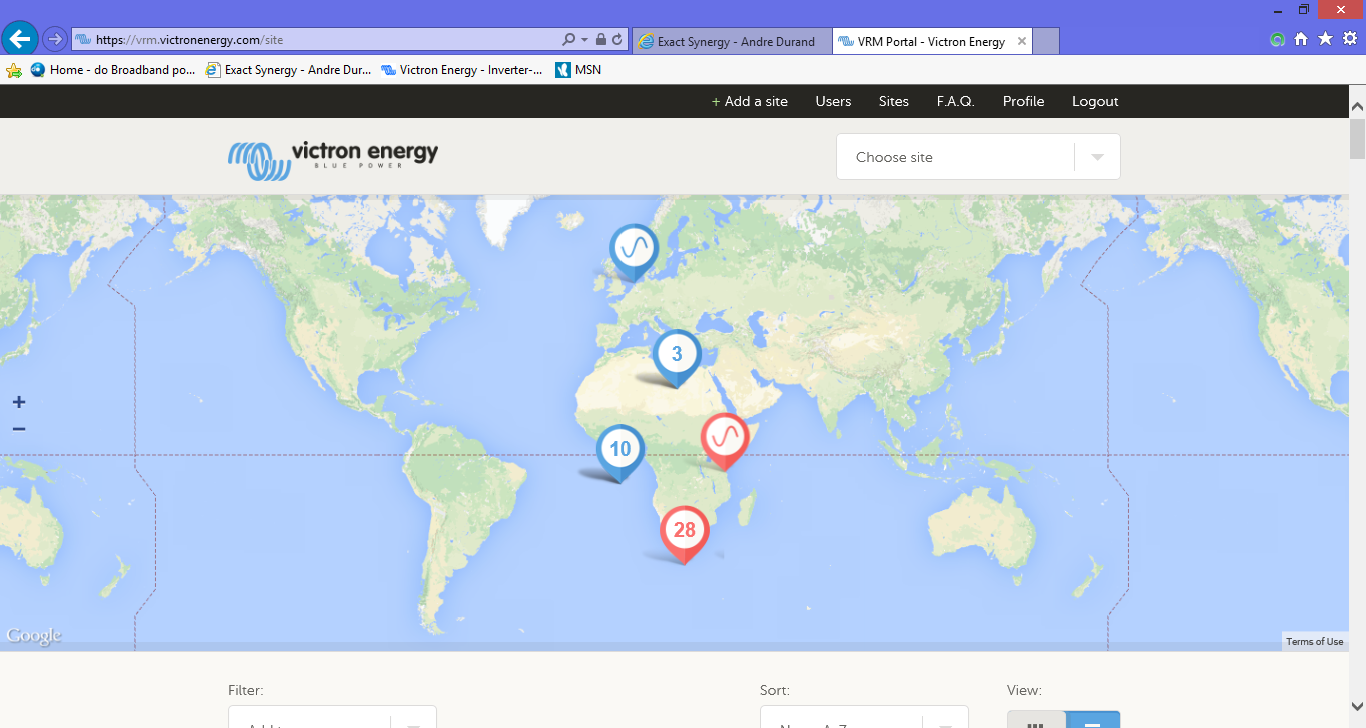Click the Victron Energy logo
The width and height of the screenshot is (1366, 728).
click(x=333, y=157)
